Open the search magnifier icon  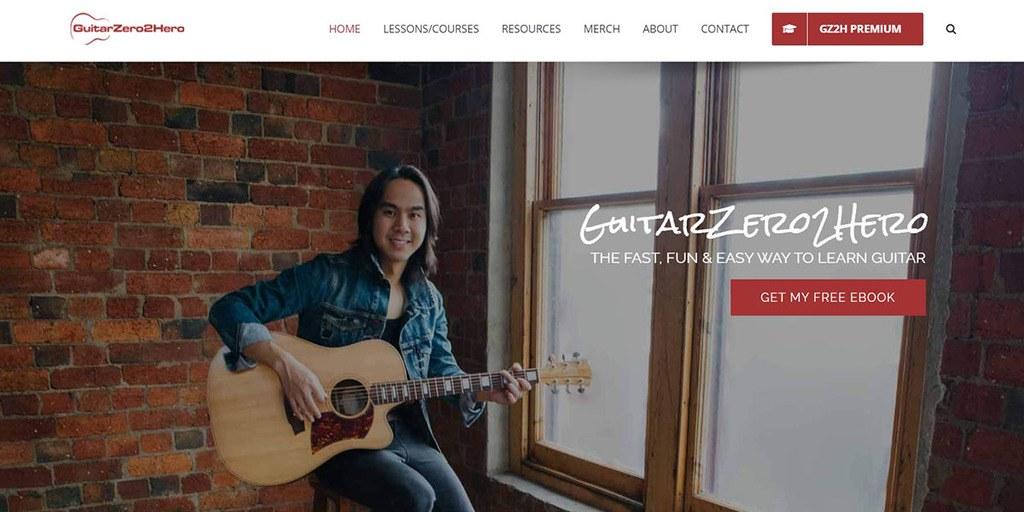[951, 29]
